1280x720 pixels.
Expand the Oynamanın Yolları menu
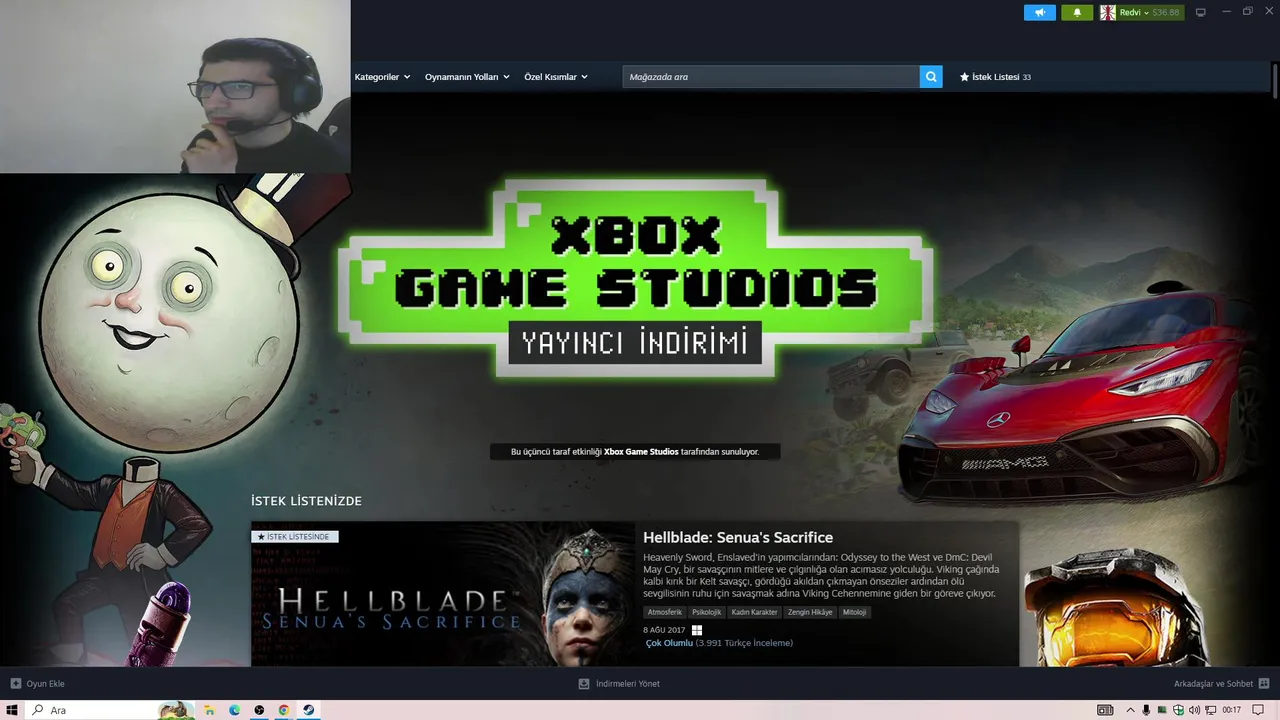tap(467, 77)
